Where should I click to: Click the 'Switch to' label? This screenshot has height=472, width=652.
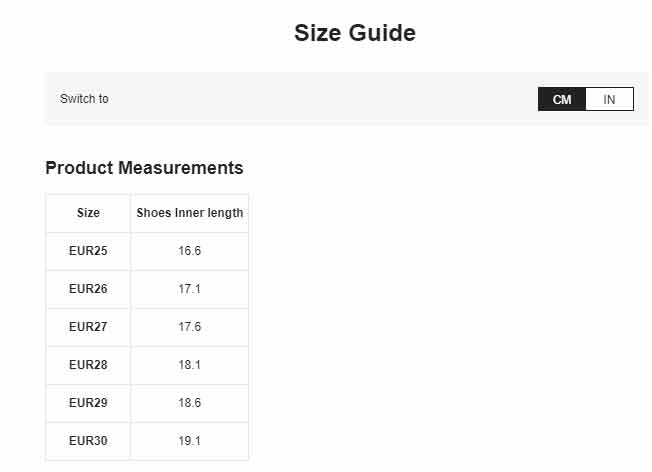tap(84, 99)
